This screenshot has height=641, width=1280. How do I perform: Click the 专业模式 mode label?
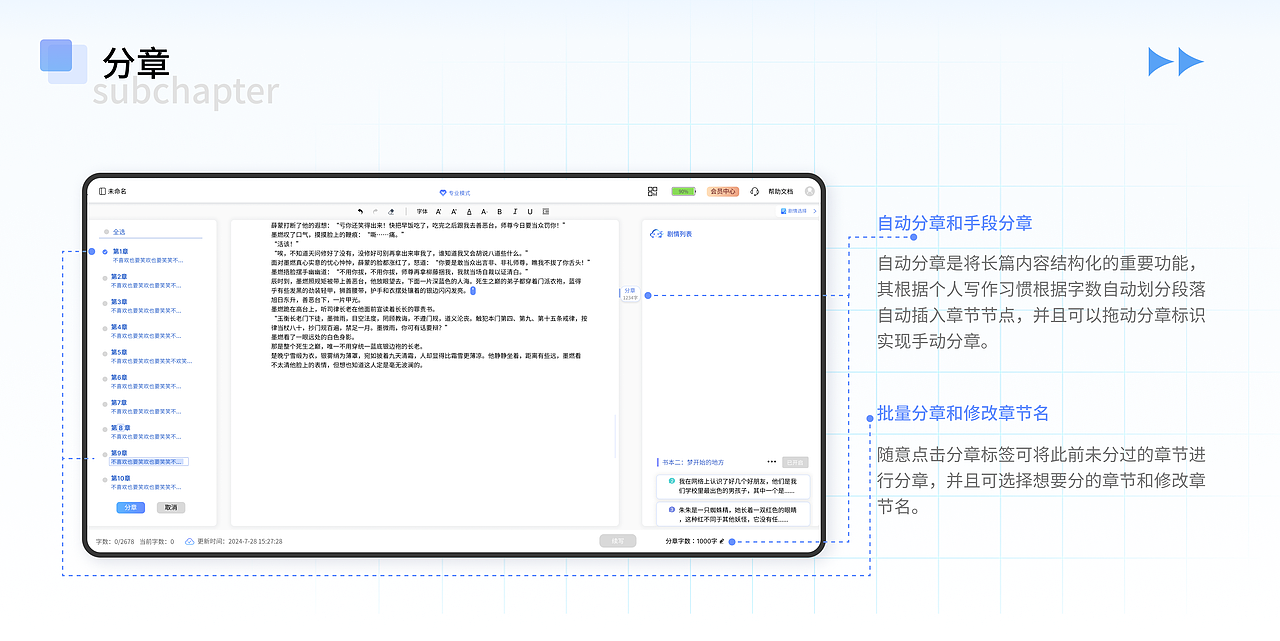(459, 193)
